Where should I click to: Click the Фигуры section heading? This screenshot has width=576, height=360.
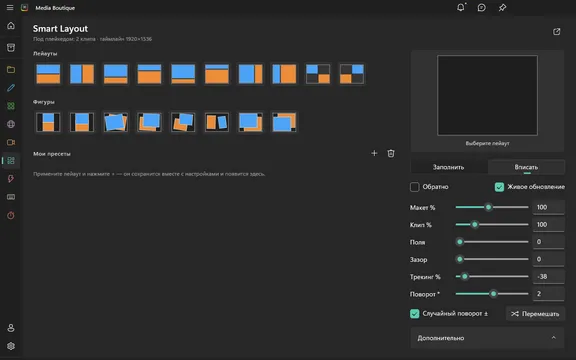44,102
